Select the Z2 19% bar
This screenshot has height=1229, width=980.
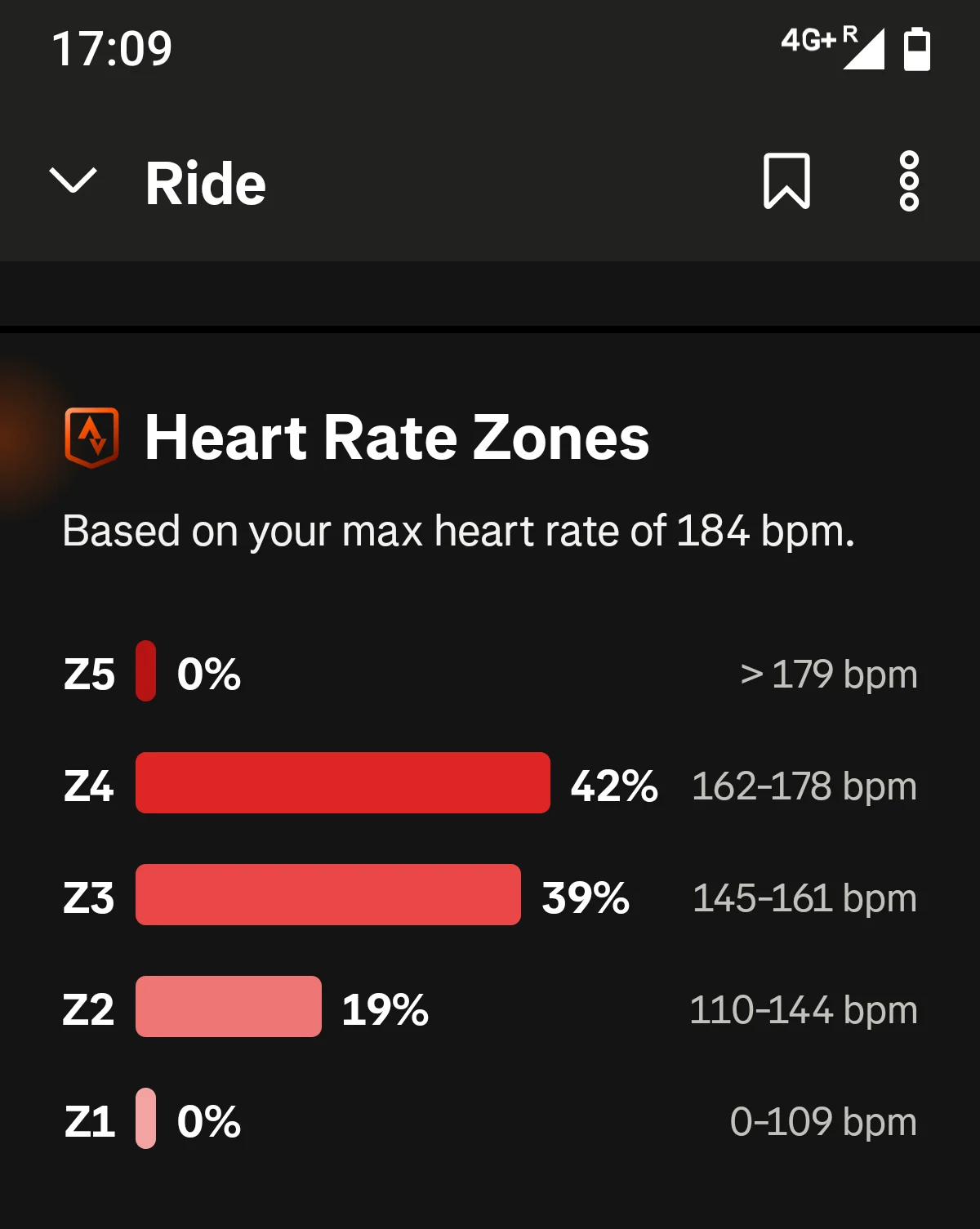229,1006
